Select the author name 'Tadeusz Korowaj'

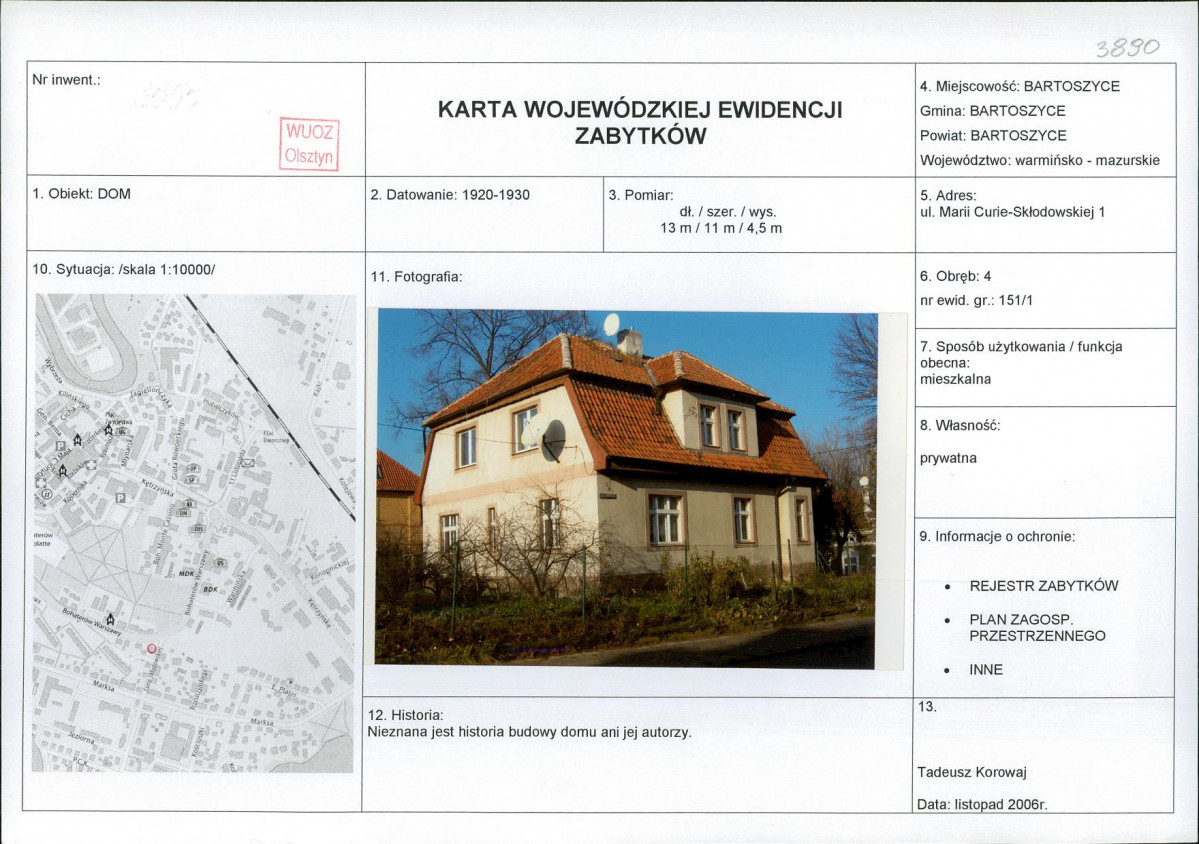click(x=972, y=773)
